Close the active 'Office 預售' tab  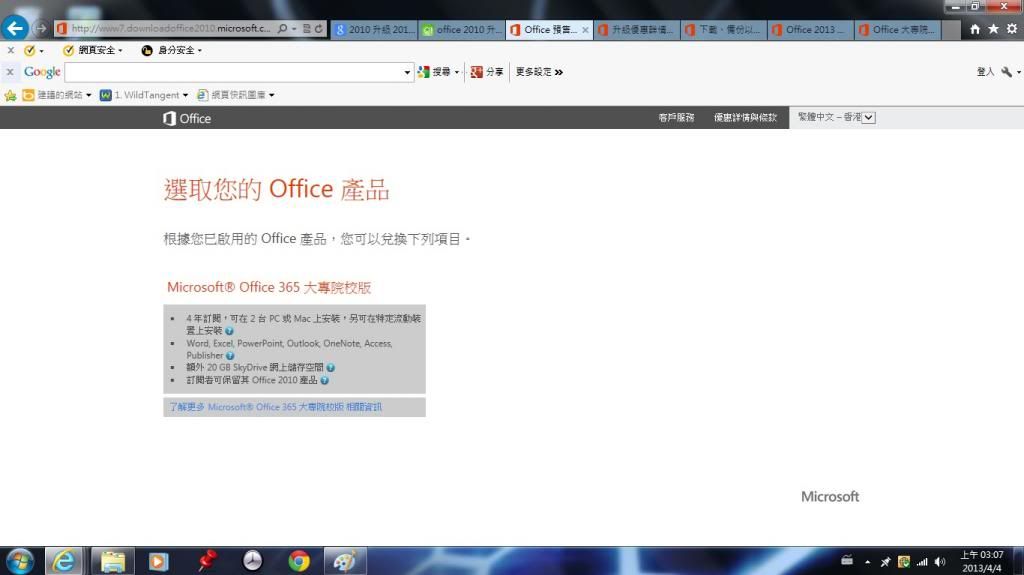coord(585,30)
